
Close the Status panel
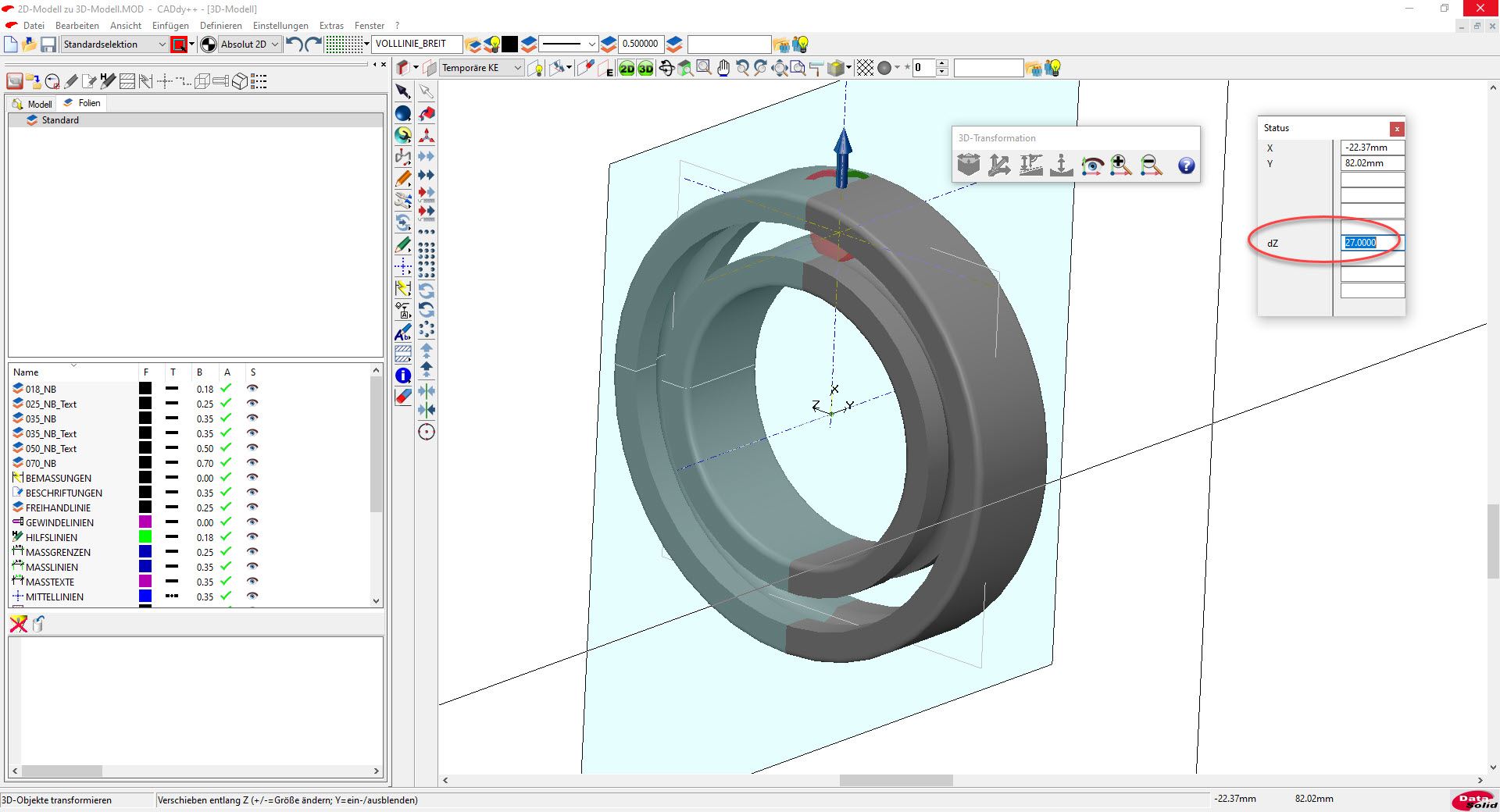pyautogui.click(x=1397, y=129)
